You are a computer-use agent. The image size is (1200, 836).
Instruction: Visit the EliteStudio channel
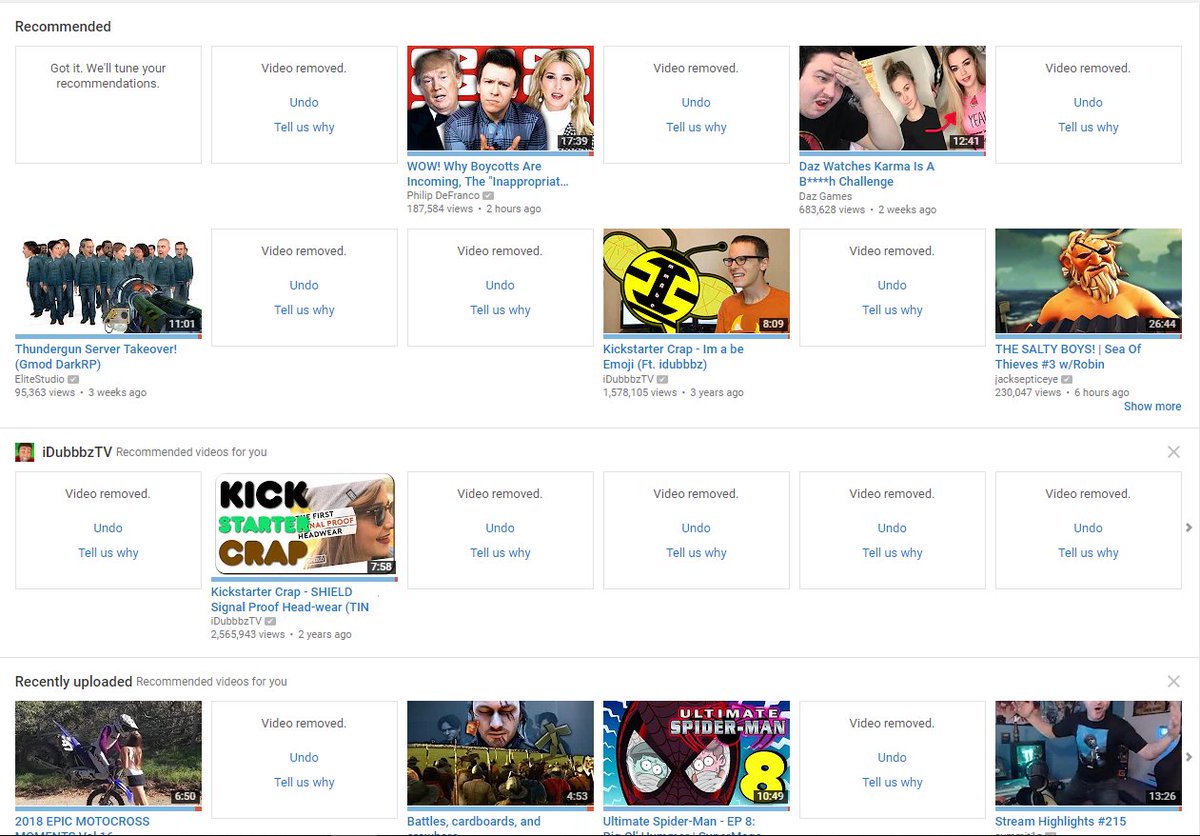40,379
